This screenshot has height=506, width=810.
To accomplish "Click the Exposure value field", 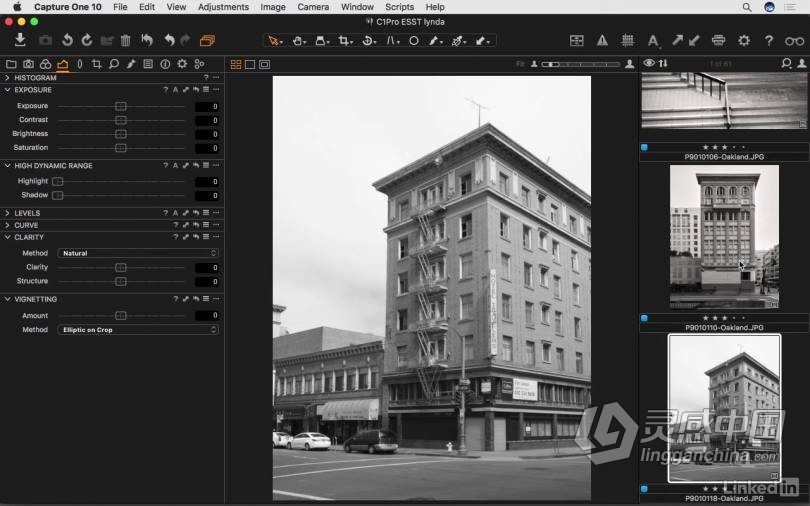I will 207,106.
